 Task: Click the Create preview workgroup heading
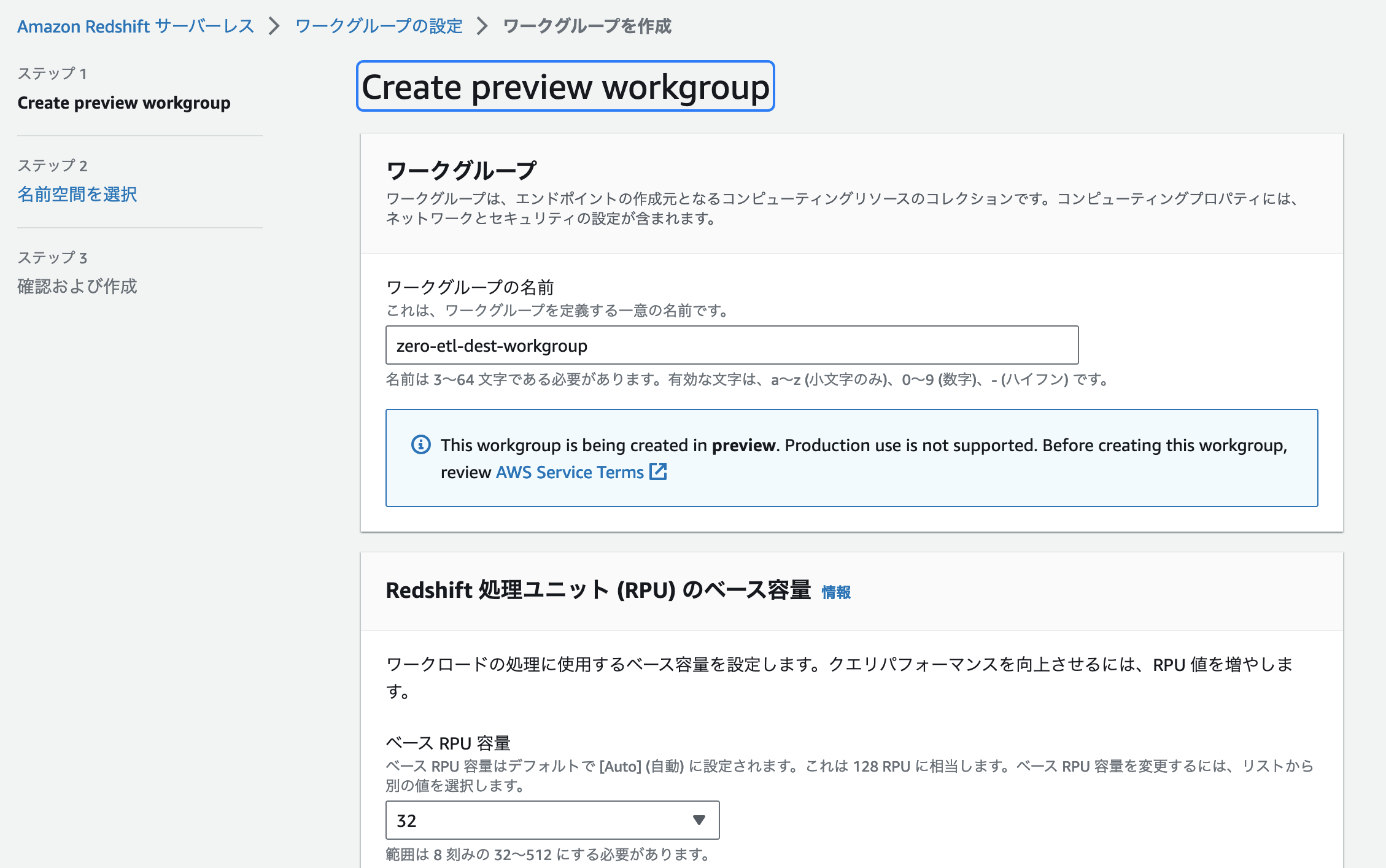tap(565, 87)
